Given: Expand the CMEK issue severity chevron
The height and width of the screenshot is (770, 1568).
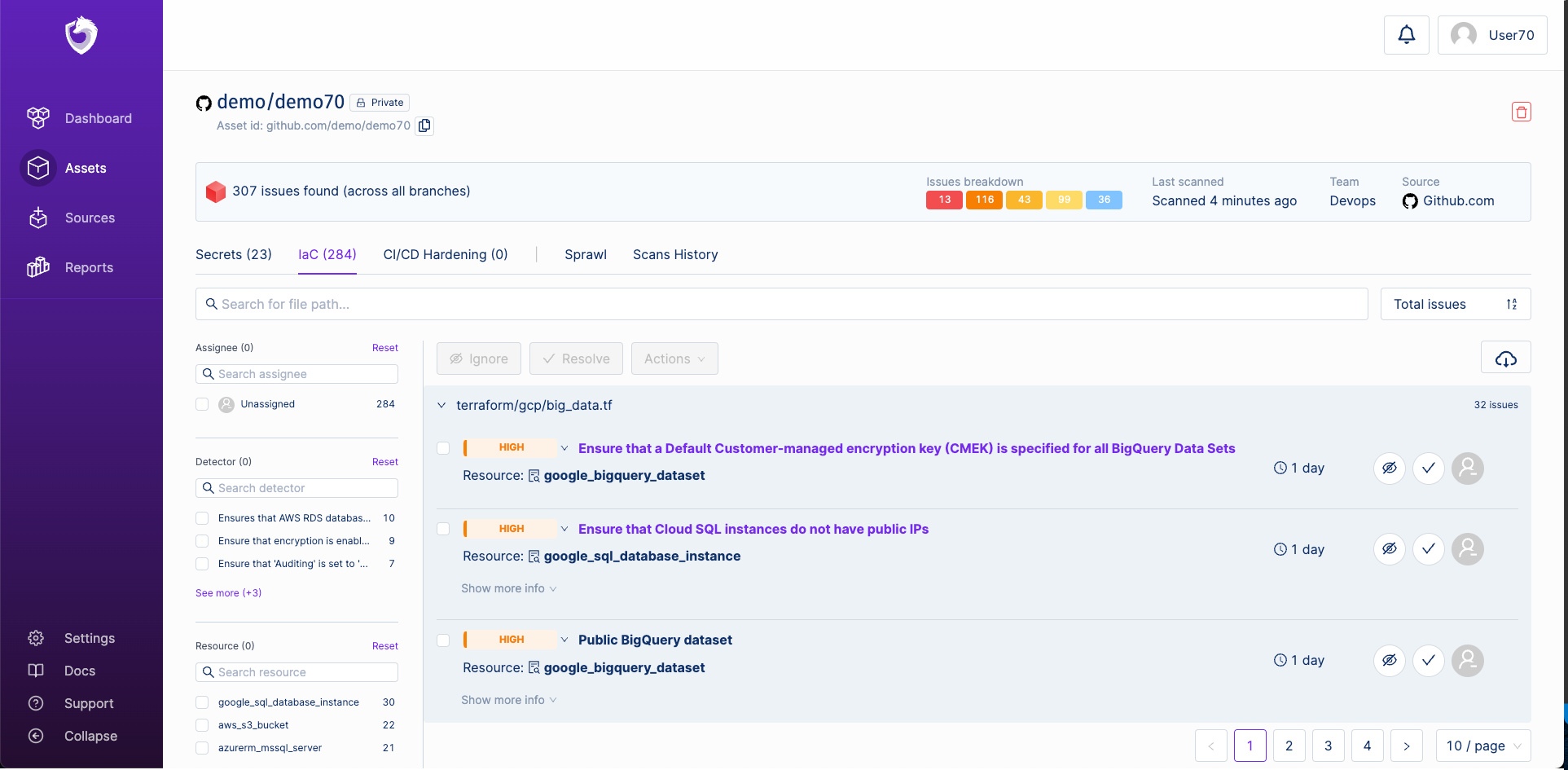Looking at the screenshot, I should pos(564,448).
